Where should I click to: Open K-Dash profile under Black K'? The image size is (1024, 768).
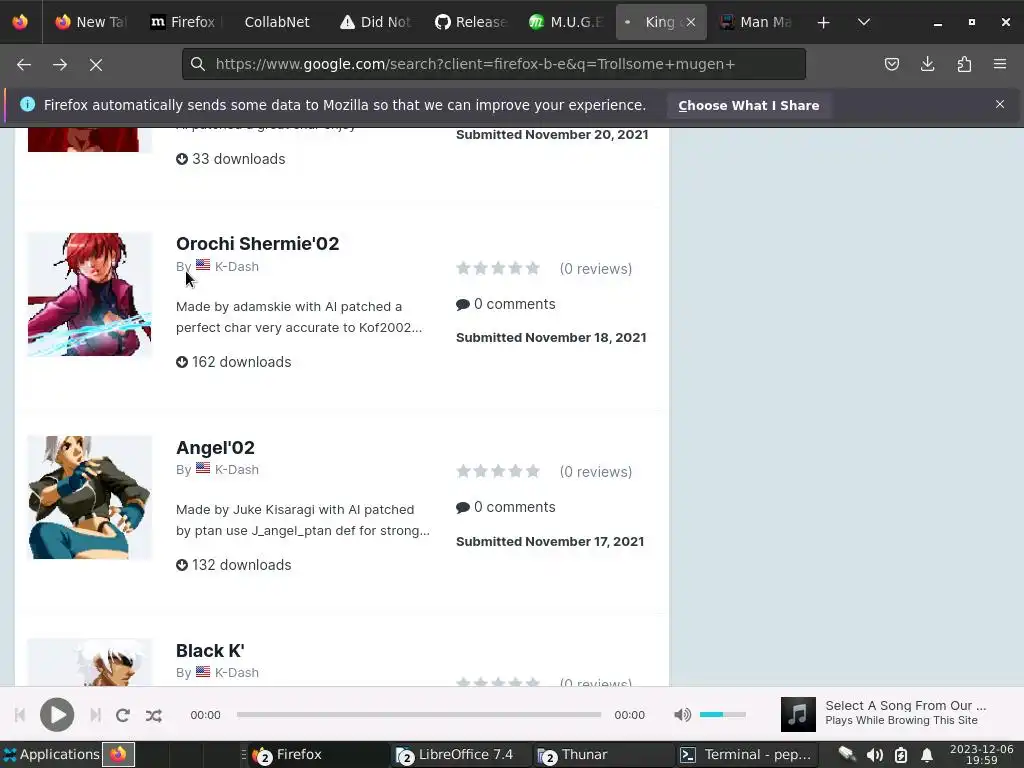coord(236,673)
